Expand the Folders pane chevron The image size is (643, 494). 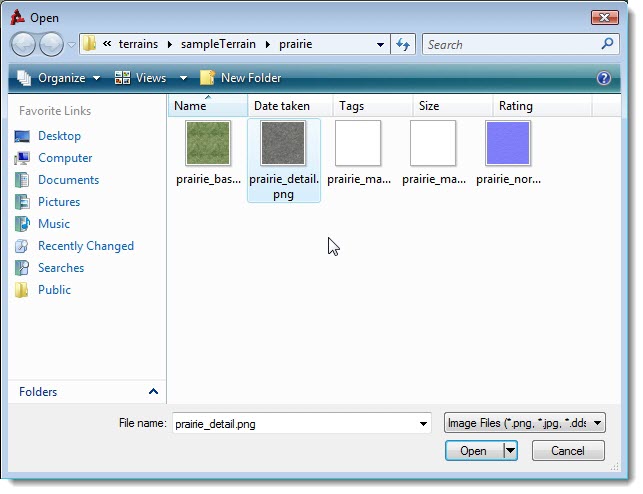[153, 392]
